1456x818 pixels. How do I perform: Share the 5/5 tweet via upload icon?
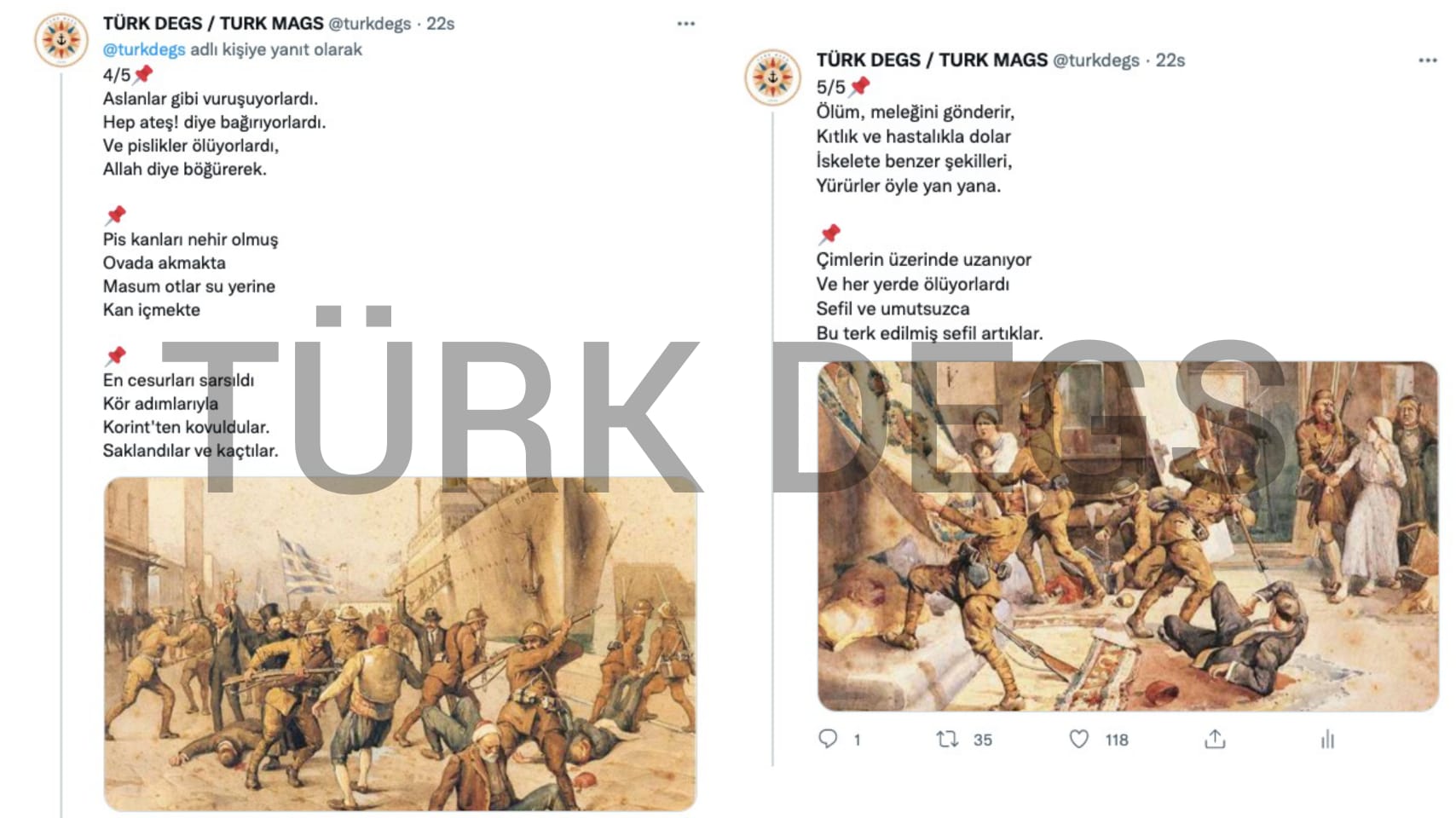coord(1215,739)
